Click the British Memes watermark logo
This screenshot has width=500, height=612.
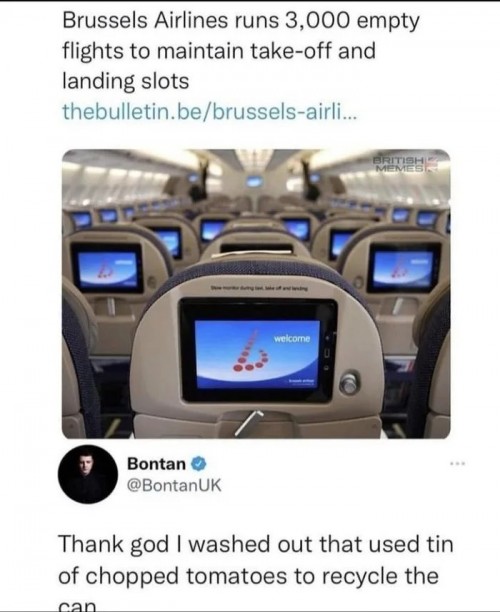click(x=405, y=164)
